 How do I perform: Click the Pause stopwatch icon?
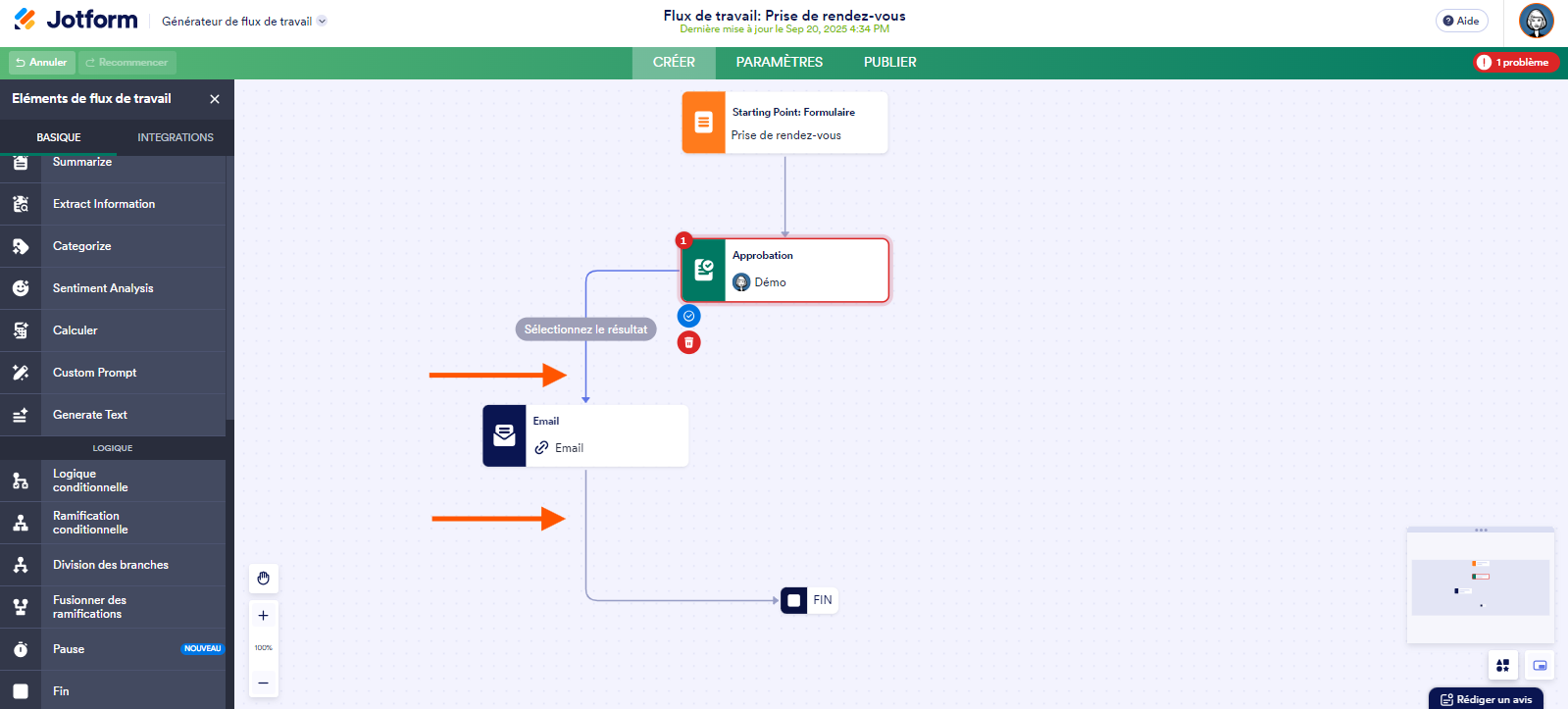coord(21,649)
